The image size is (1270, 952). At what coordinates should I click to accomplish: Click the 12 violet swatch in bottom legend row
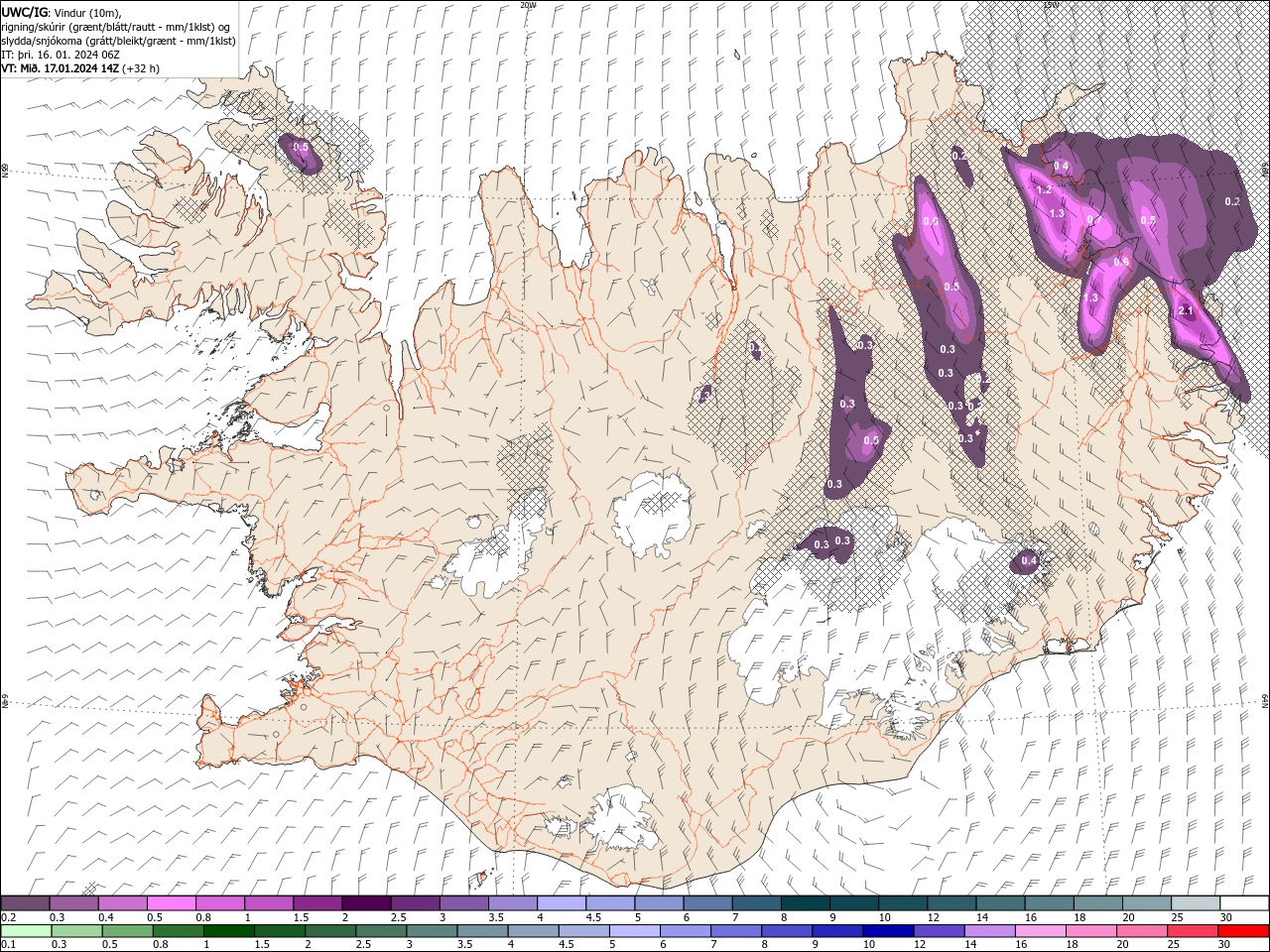pos(938,931)
